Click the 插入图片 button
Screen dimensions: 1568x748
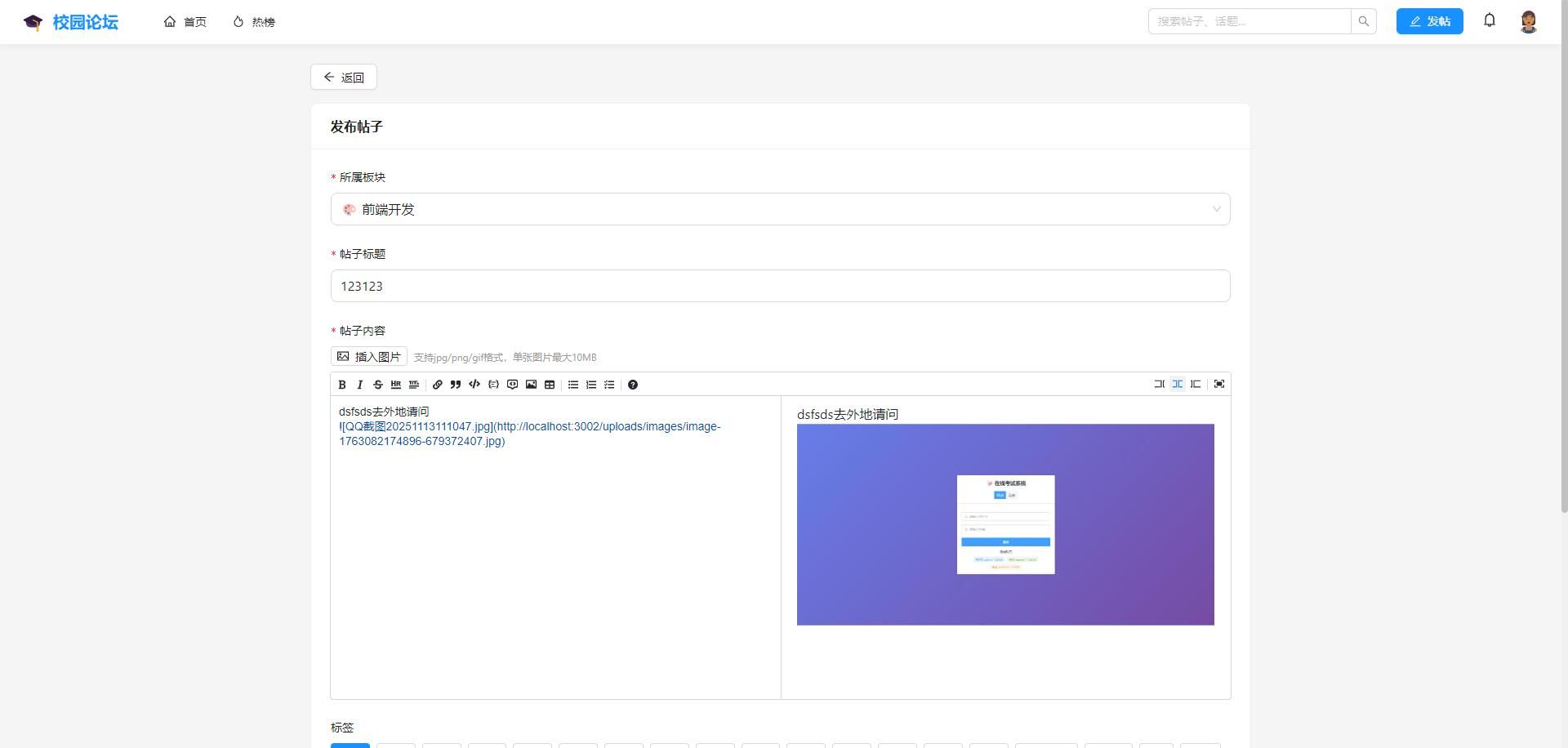369,357
